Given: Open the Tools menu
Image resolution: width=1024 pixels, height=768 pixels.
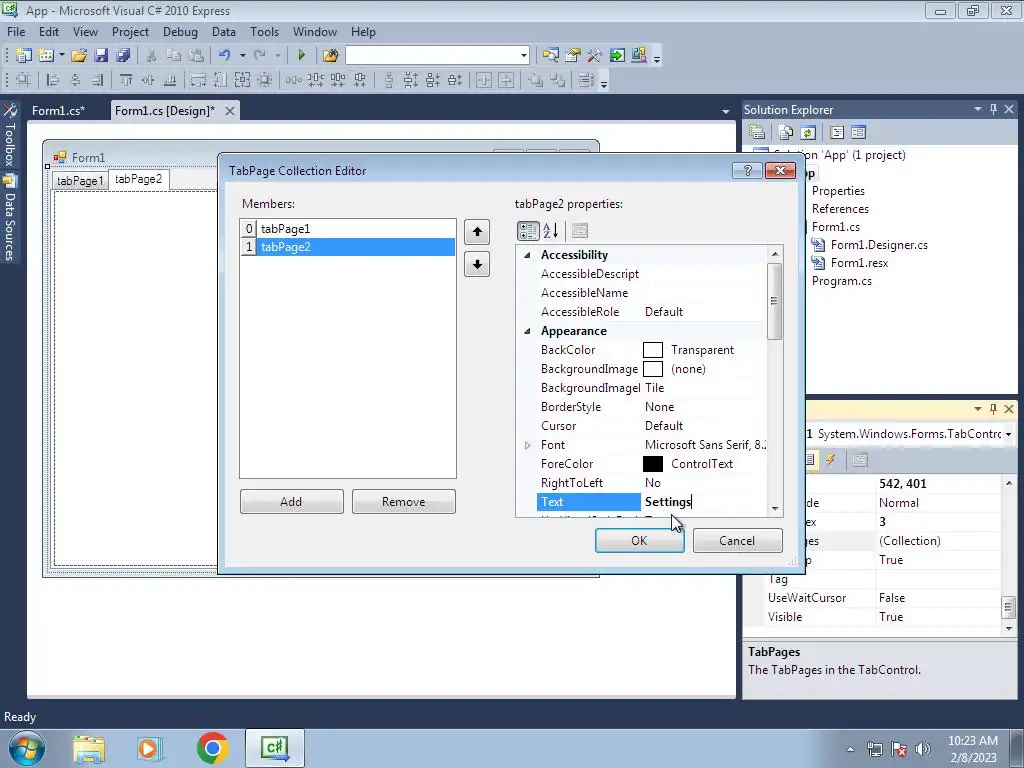Looking at the screenshot, I should 264,31.
